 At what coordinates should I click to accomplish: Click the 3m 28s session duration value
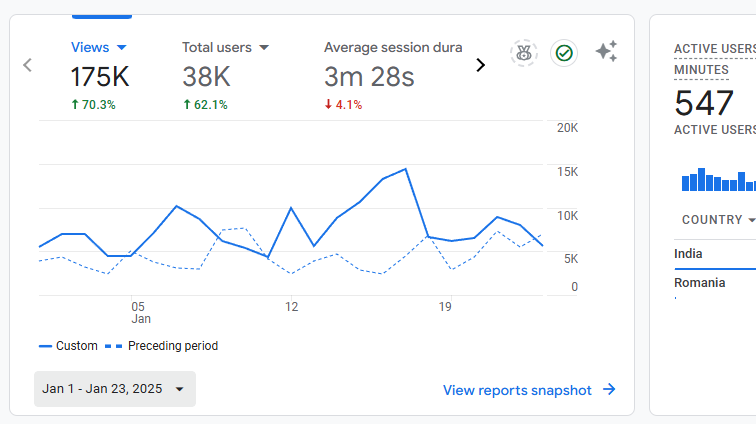coord(369,77)
